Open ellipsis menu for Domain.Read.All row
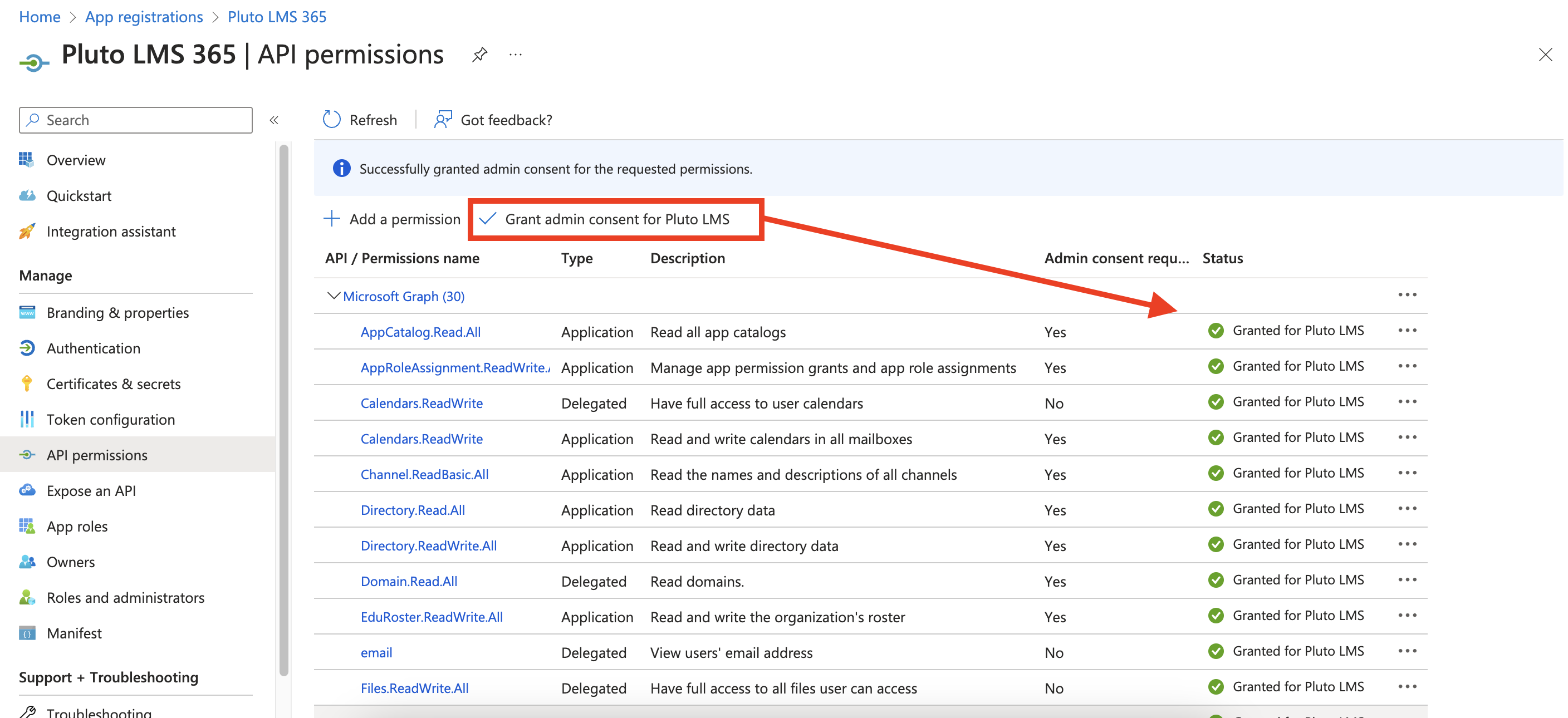1568x718 pixels. tap(1407, 580)
